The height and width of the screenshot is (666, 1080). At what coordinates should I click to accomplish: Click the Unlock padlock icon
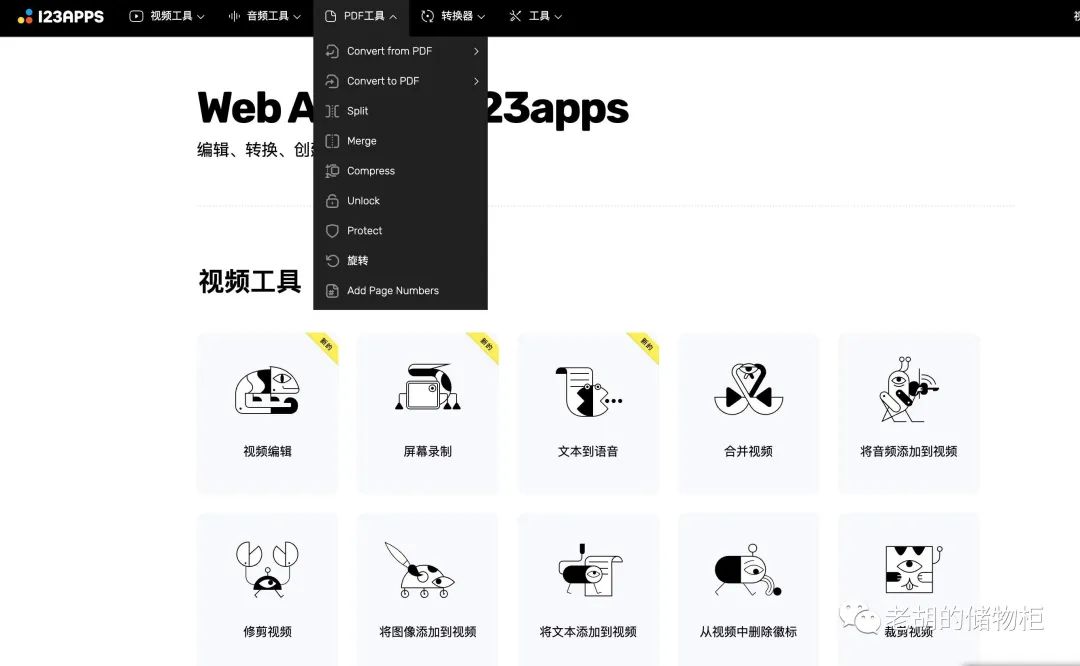tap(332, 201)
